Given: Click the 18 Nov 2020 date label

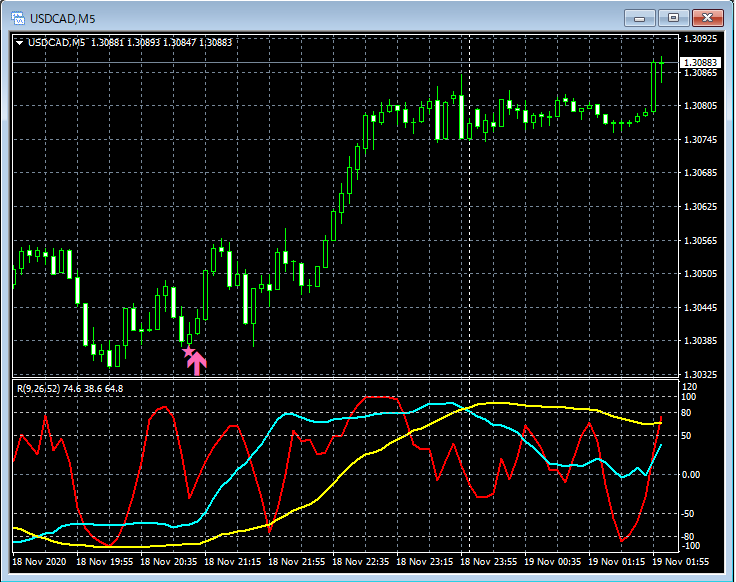Looking at the screenshot, I should (x=40, y=561).
